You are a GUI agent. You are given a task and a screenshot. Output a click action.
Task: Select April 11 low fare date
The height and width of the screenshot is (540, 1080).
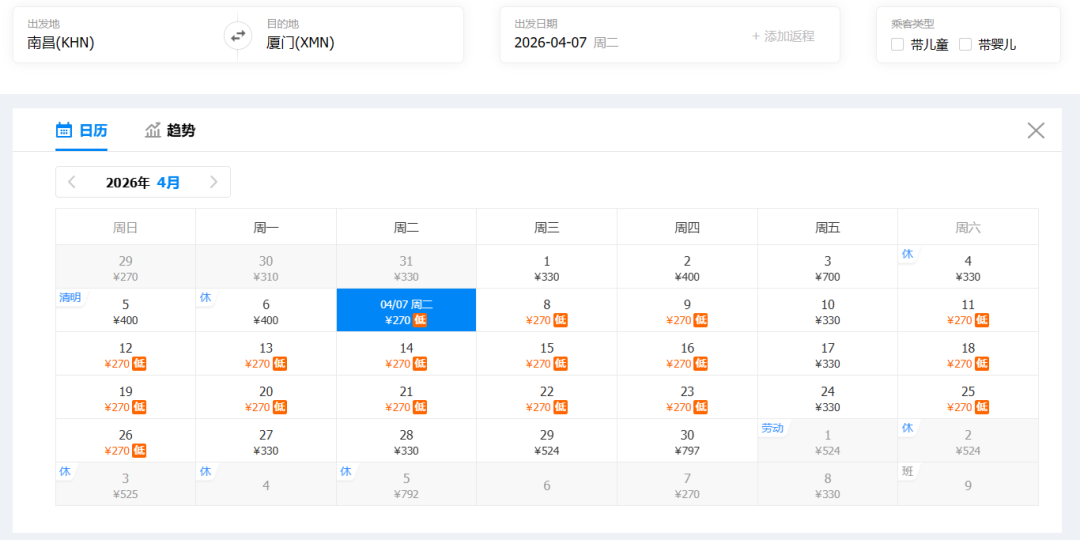click(968, 310)
